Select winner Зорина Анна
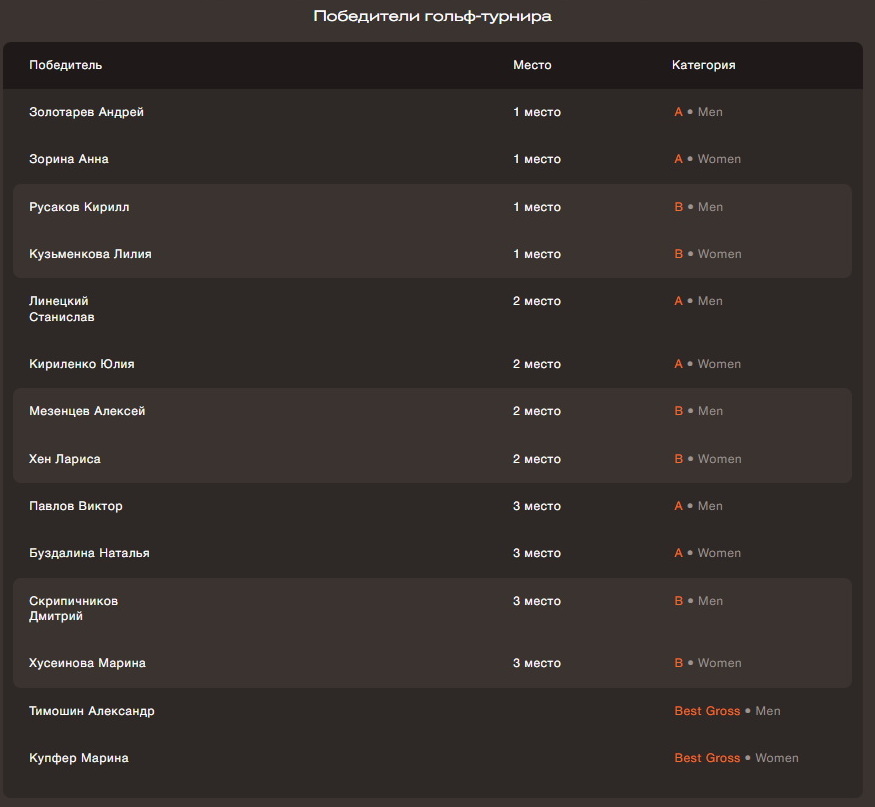The image size is (875, 807). click(x=69, y=158)
